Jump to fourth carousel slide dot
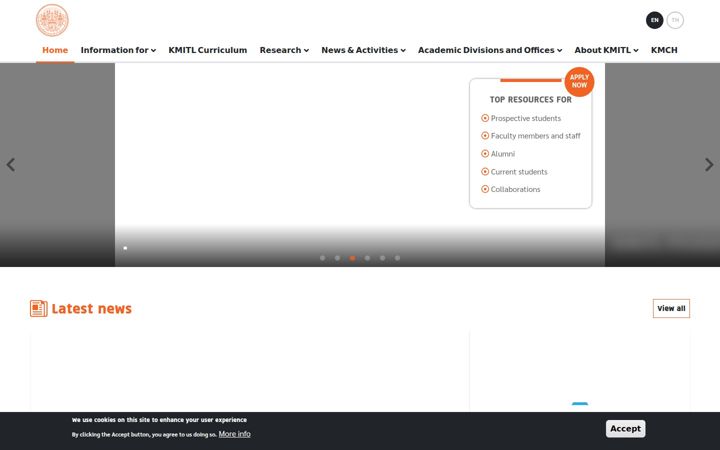This screenshot has width=720, height=450. (x=367, y=258)
